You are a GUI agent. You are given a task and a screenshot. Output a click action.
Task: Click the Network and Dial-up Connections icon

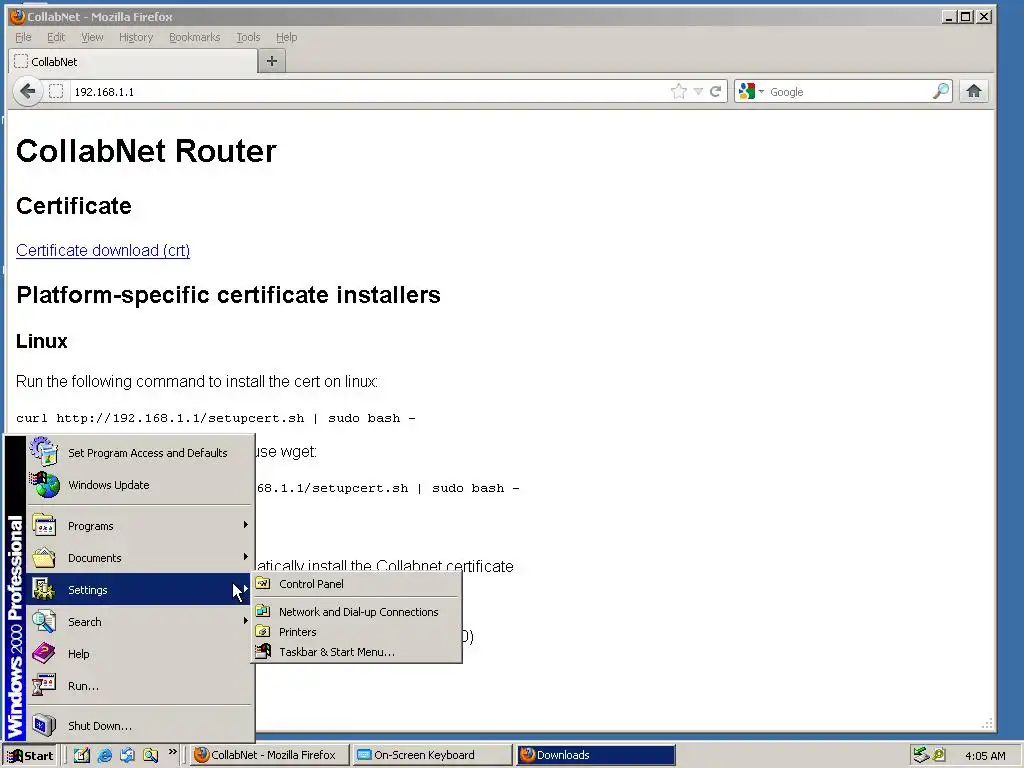[263, 611]
